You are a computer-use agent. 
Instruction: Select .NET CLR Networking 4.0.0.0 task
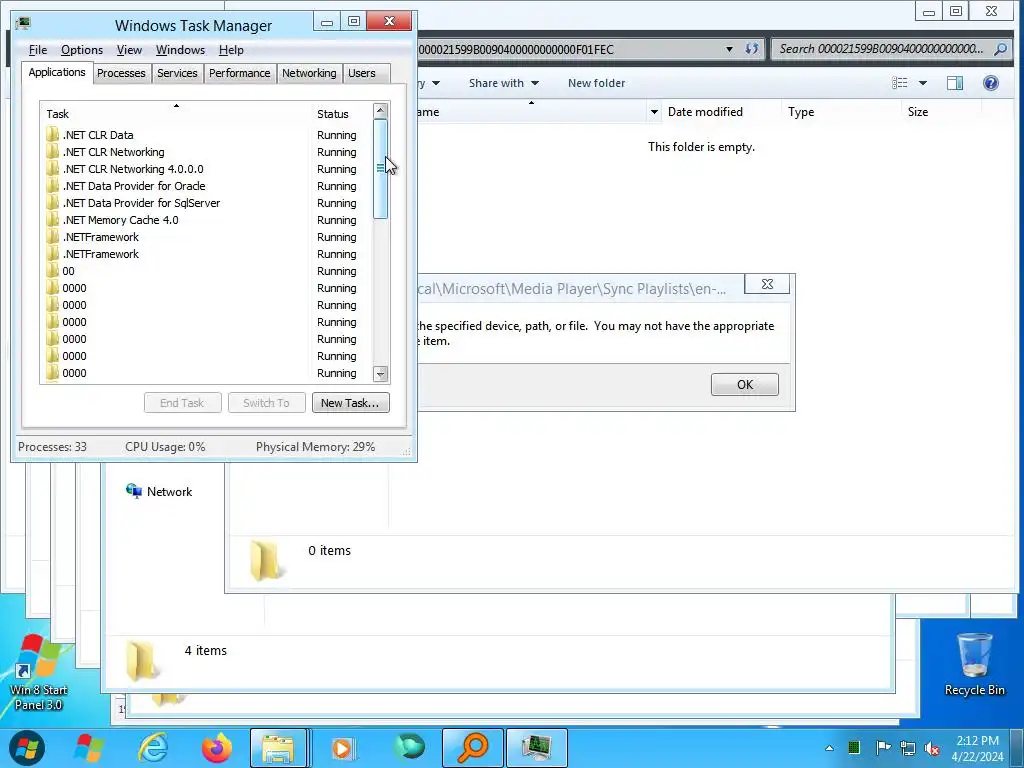pyautogui.click(x=205, y=169)
